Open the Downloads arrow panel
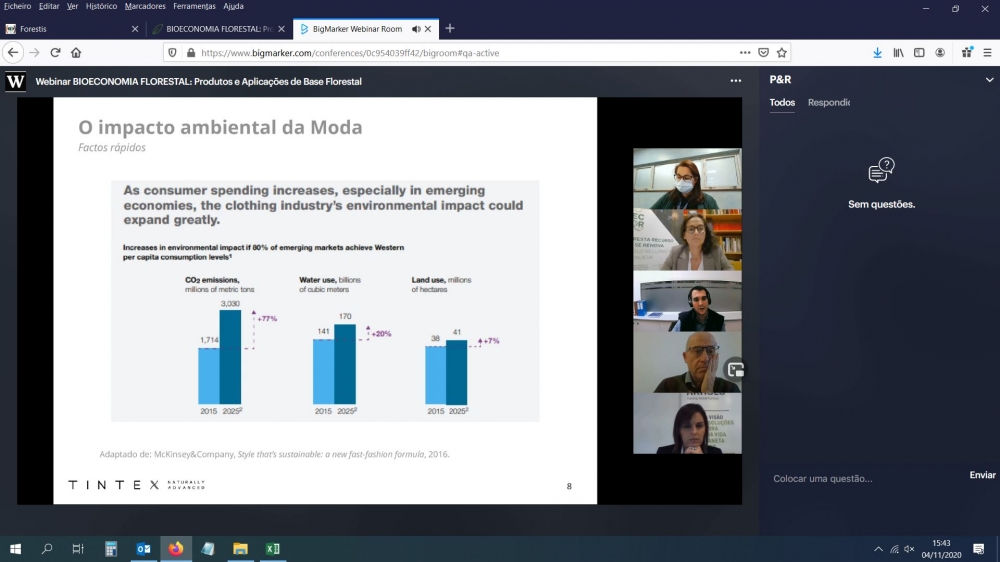Viewport: 1000px width, 562px height. [x=878, y=53]
